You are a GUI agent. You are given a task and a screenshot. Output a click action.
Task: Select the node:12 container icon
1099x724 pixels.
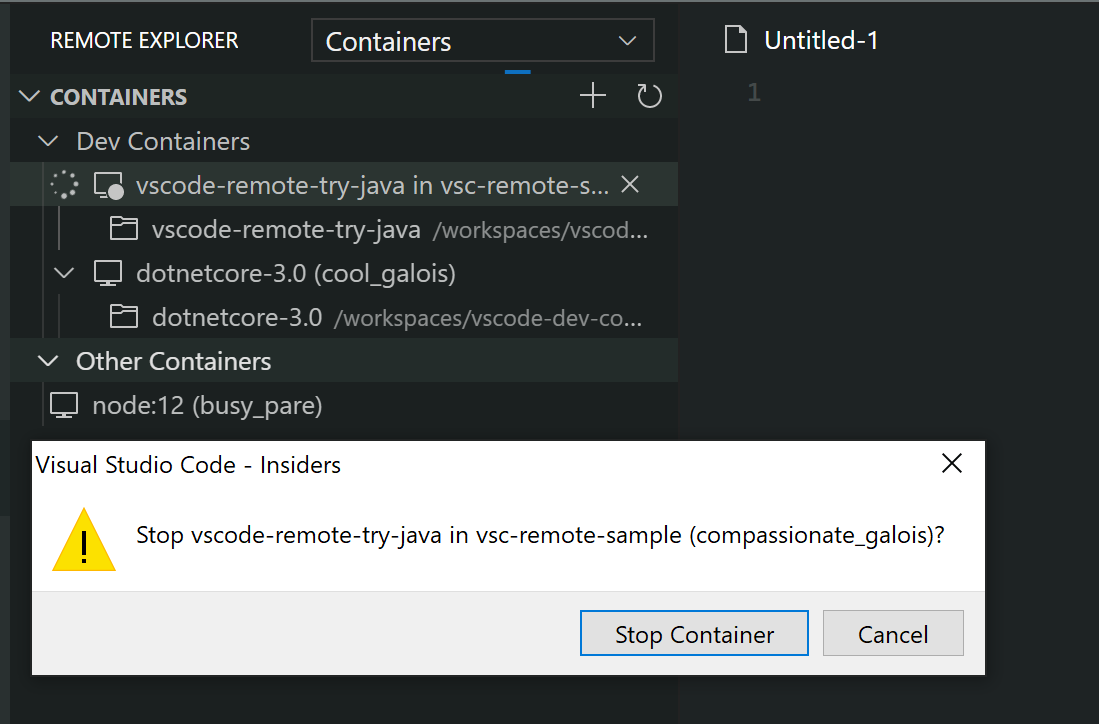63,404
